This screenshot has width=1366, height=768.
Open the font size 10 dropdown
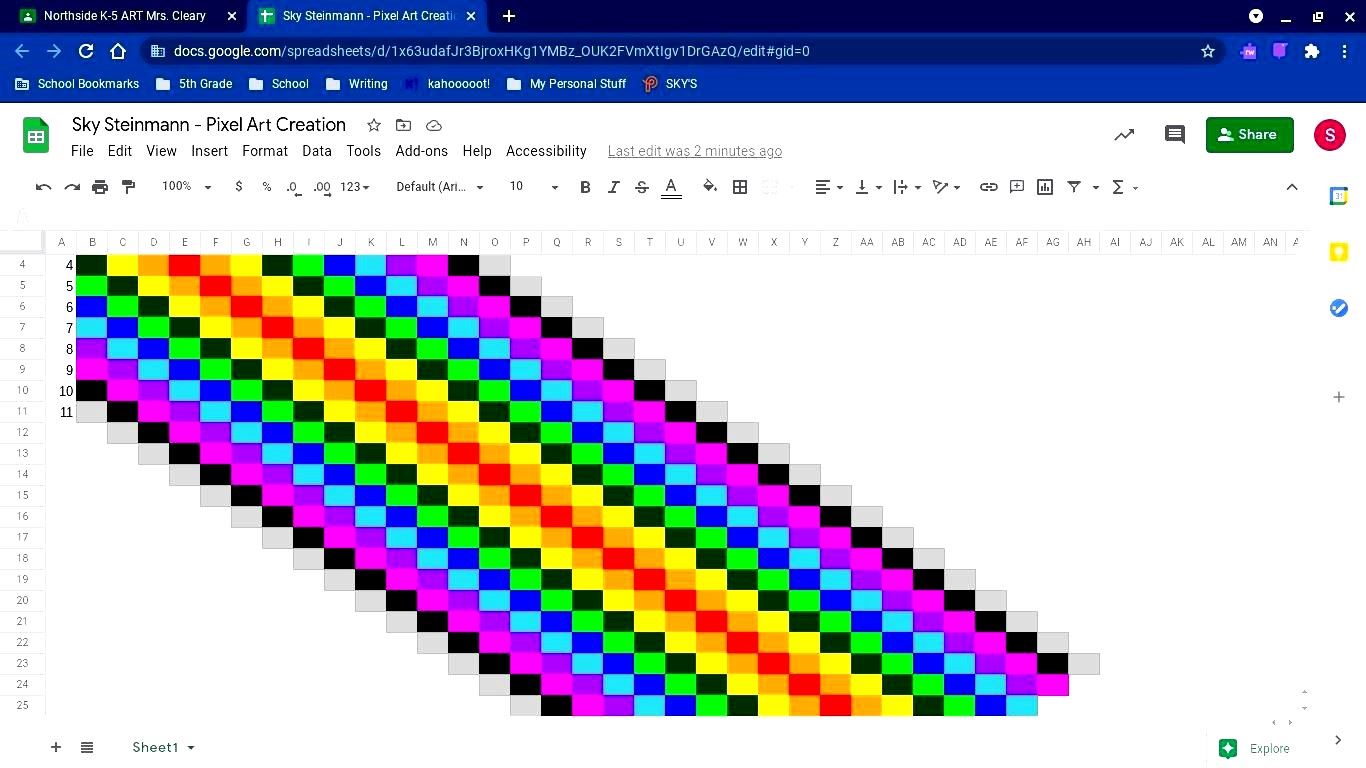point(533,187)
